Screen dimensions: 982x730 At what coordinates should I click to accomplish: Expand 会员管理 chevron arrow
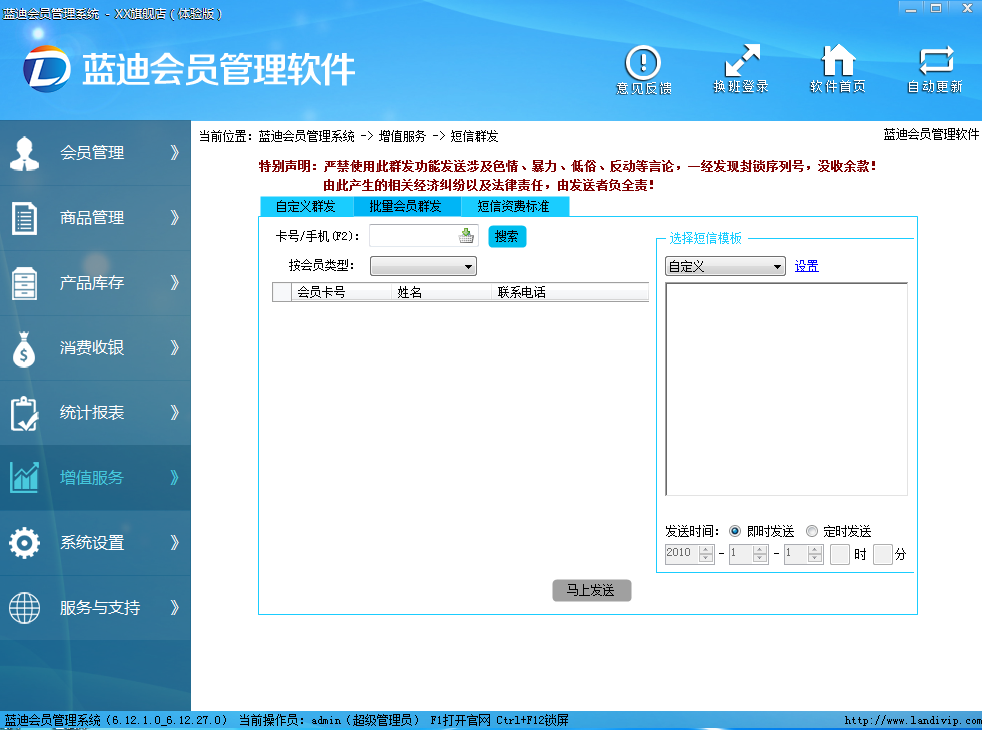coord(175,152)
